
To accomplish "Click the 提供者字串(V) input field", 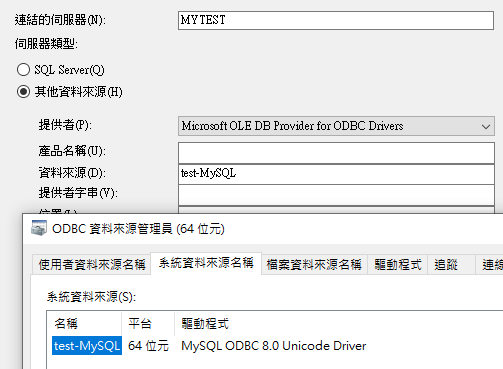I will (336, 195).
